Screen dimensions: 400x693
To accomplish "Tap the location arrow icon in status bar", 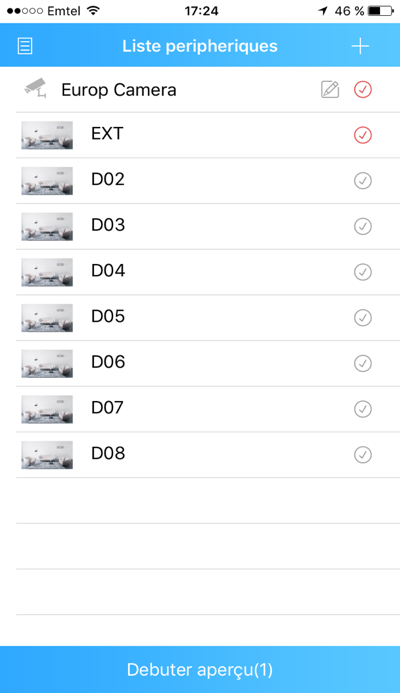I will (x=323, y=11).
